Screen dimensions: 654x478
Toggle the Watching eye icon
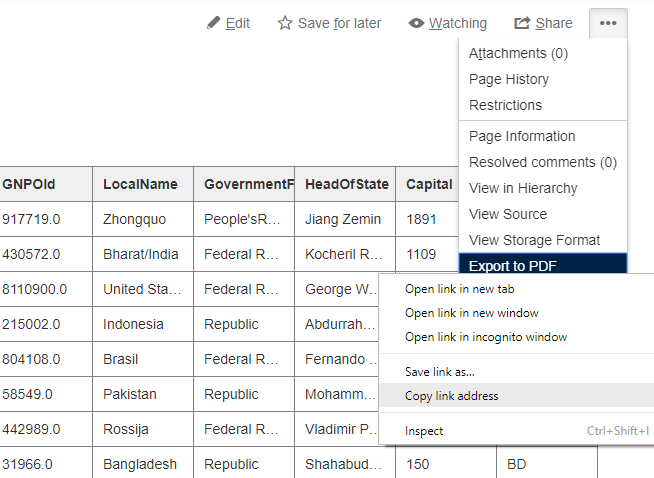[x=416, y=23]
